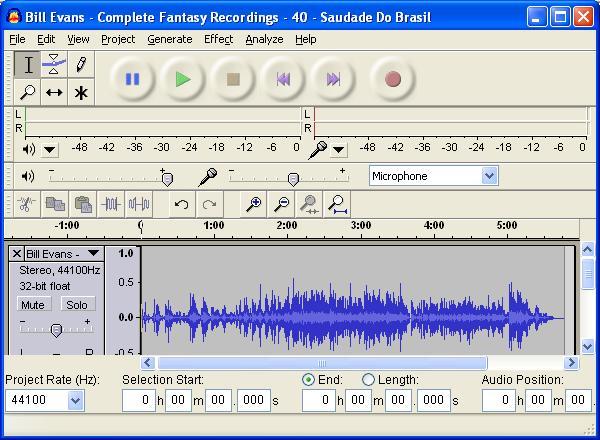Click the Cut scissors icon
600x440 pixels.
(x=26, y=204)
